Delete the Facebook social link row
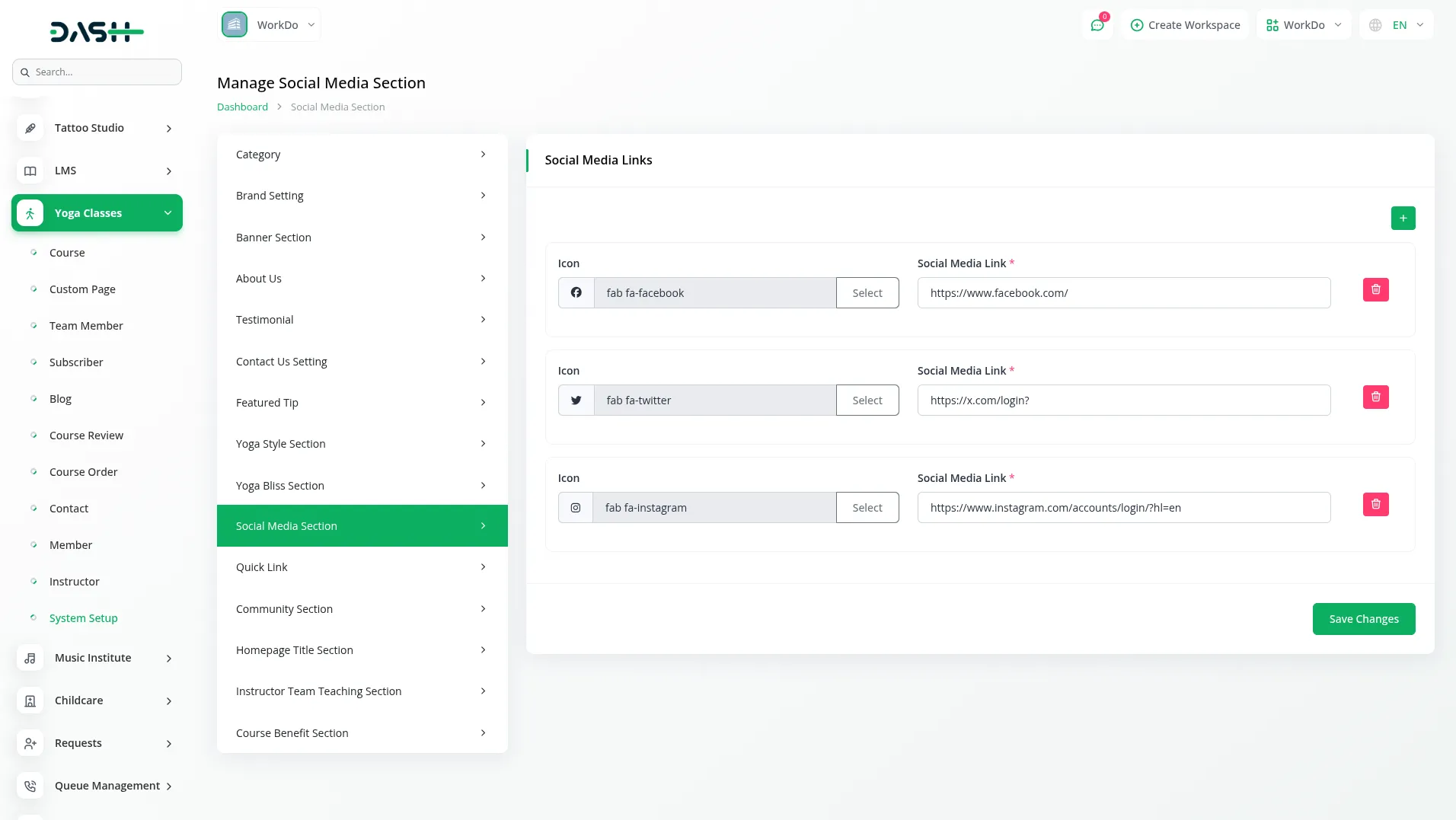 coord(1375,290)
